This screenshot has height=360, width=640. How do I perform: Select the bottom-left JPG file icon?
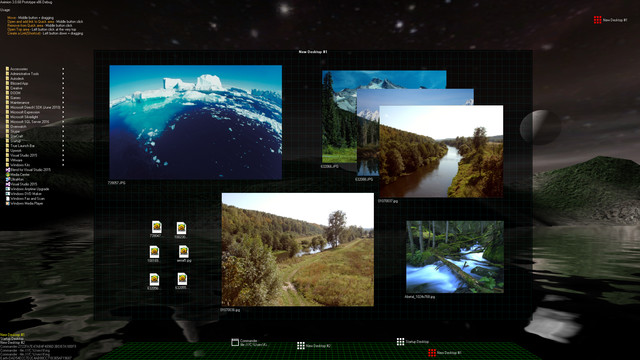(x=154, y=280)
